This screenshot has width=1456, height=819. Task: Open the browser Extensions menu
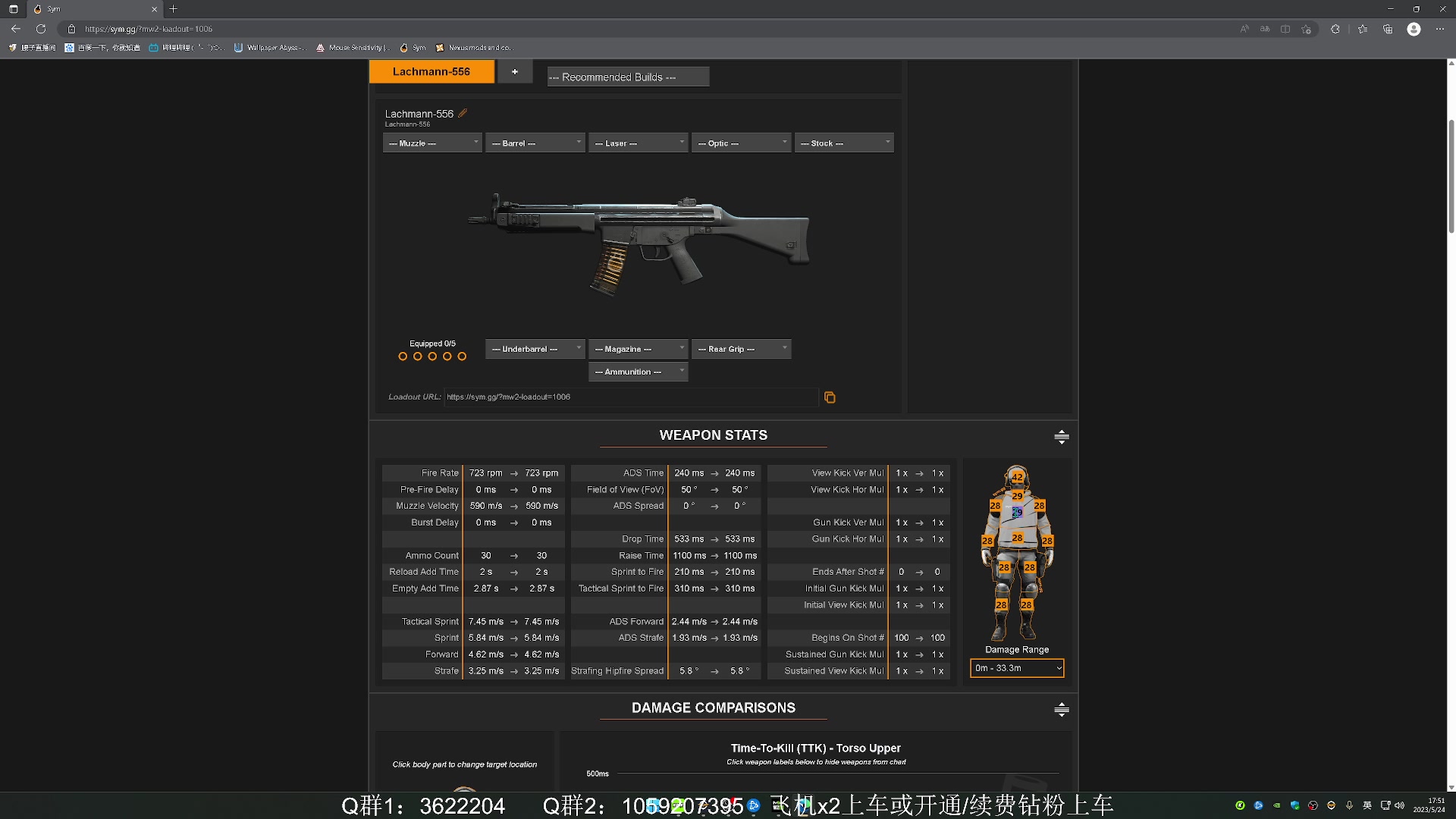pyautogui.click(x=1335, y=29)
